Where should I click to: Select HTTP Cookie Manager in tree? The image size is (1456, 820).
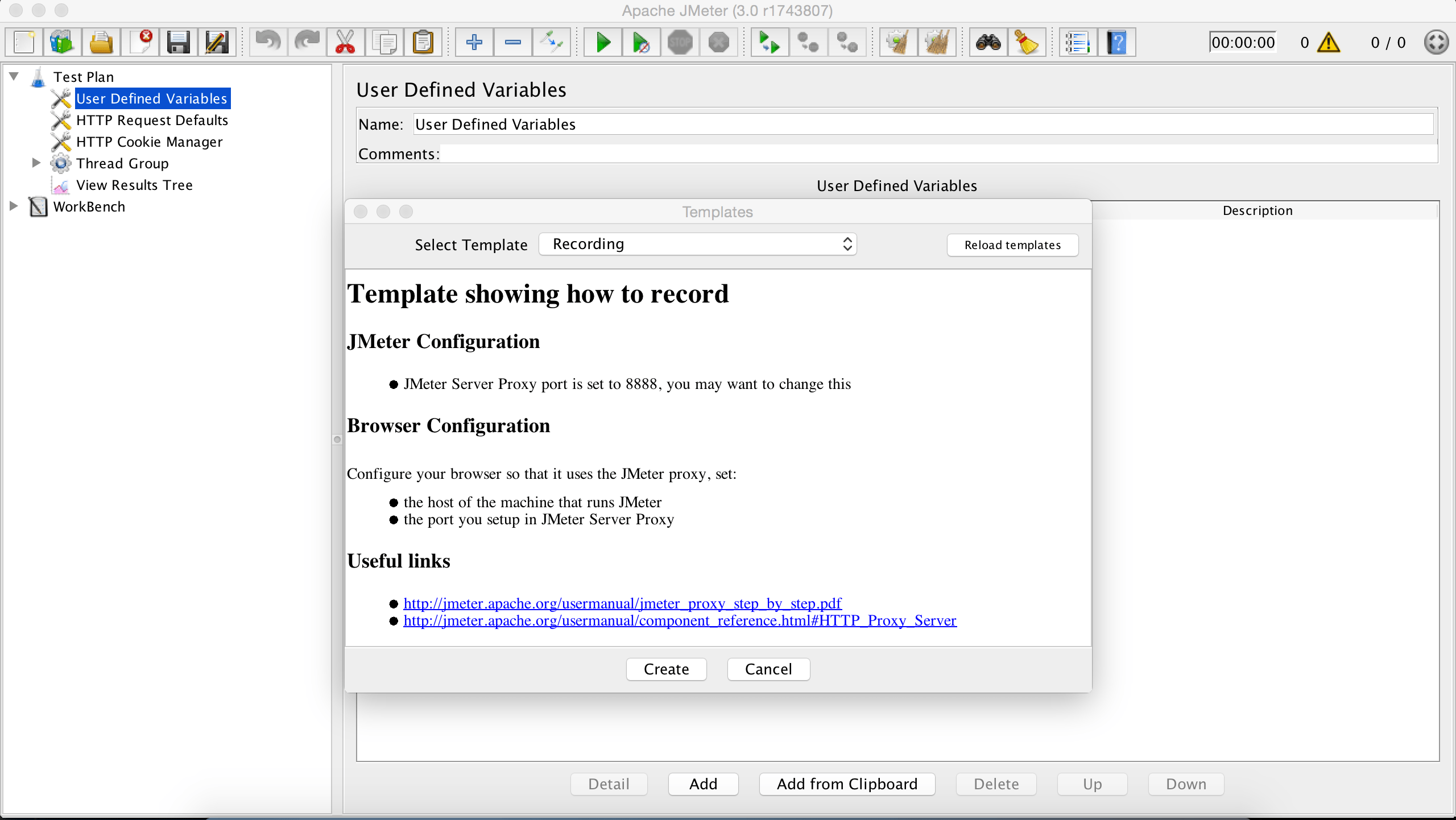tap(149, 142)
